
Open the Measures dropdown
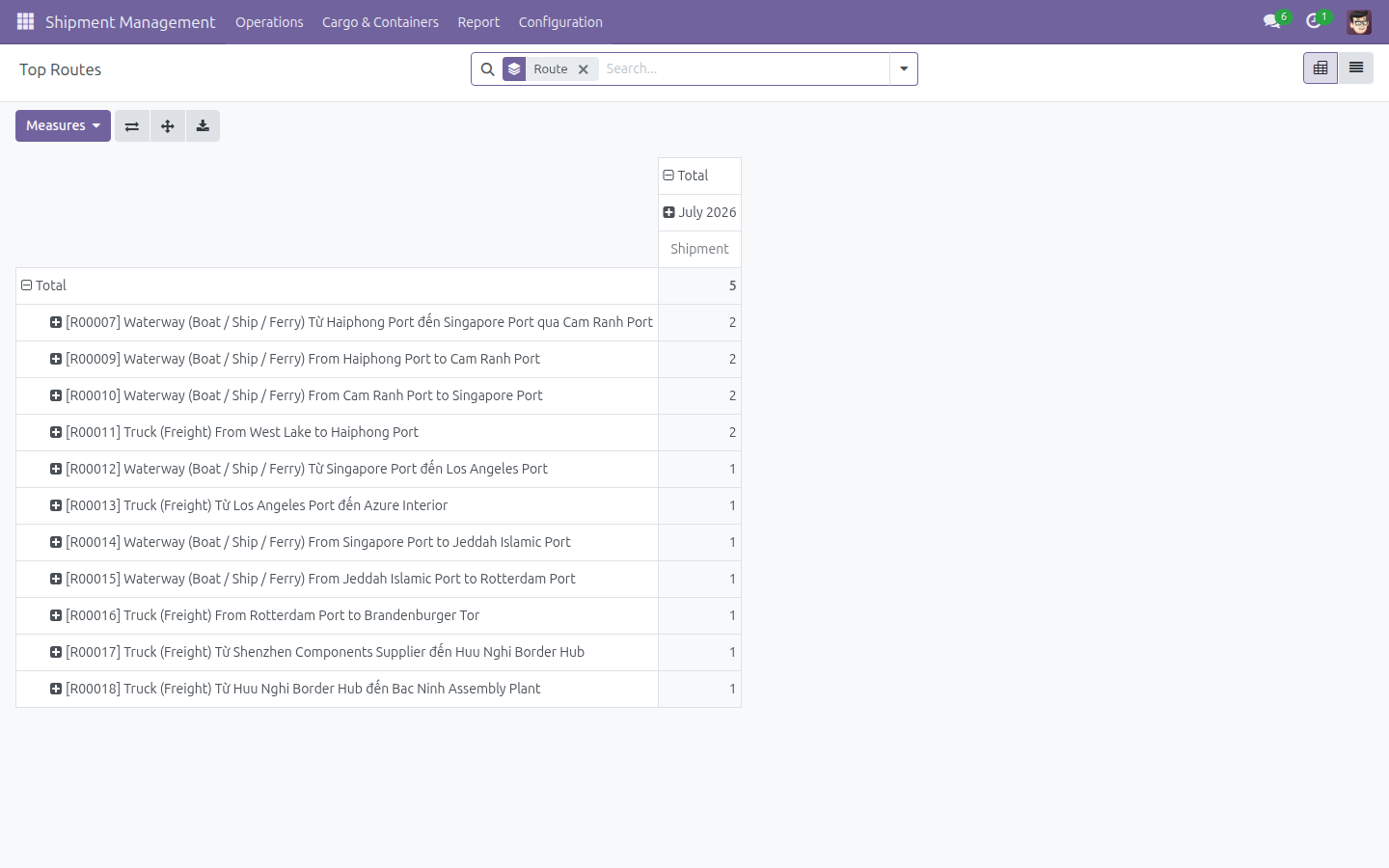click(63, 126)
